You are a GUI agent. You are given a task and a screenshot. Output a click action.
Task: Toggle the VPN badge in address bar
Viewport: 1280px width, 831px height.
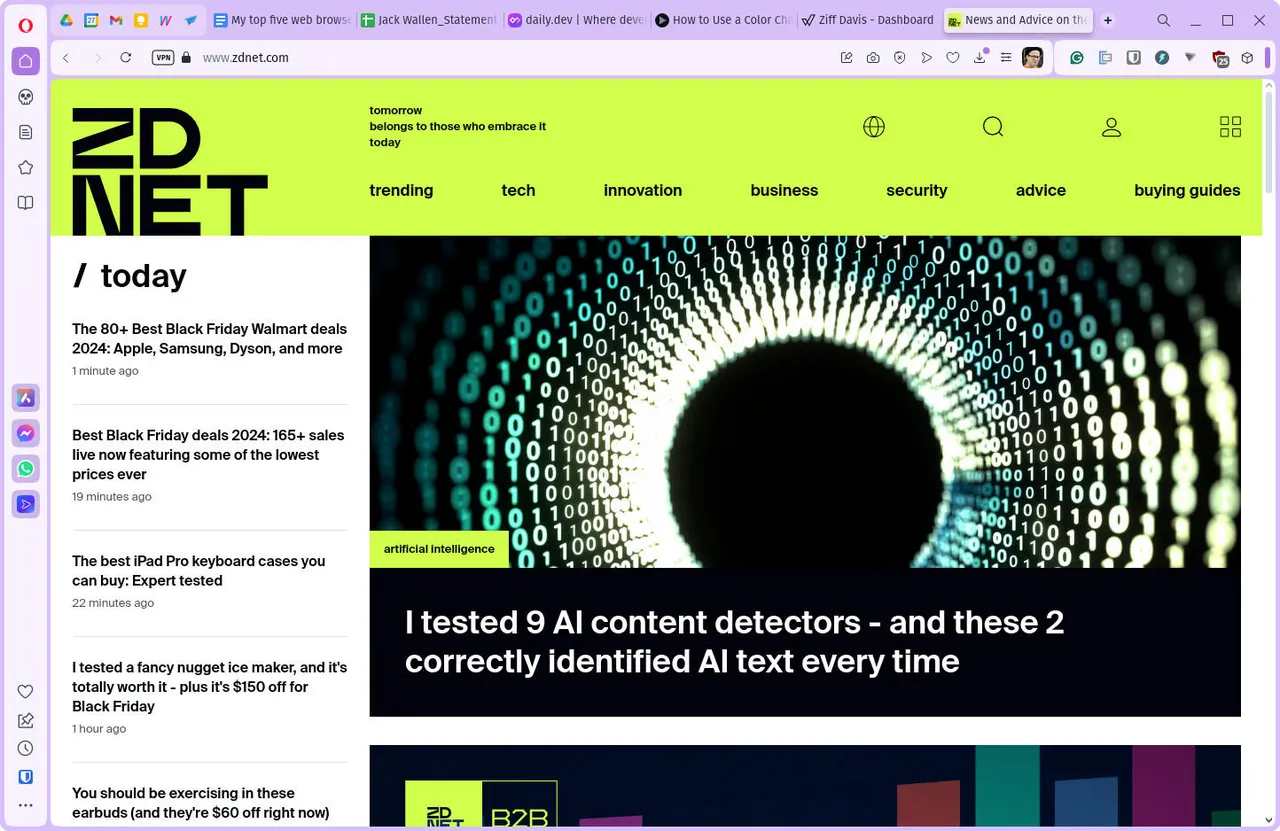[163, 58]
